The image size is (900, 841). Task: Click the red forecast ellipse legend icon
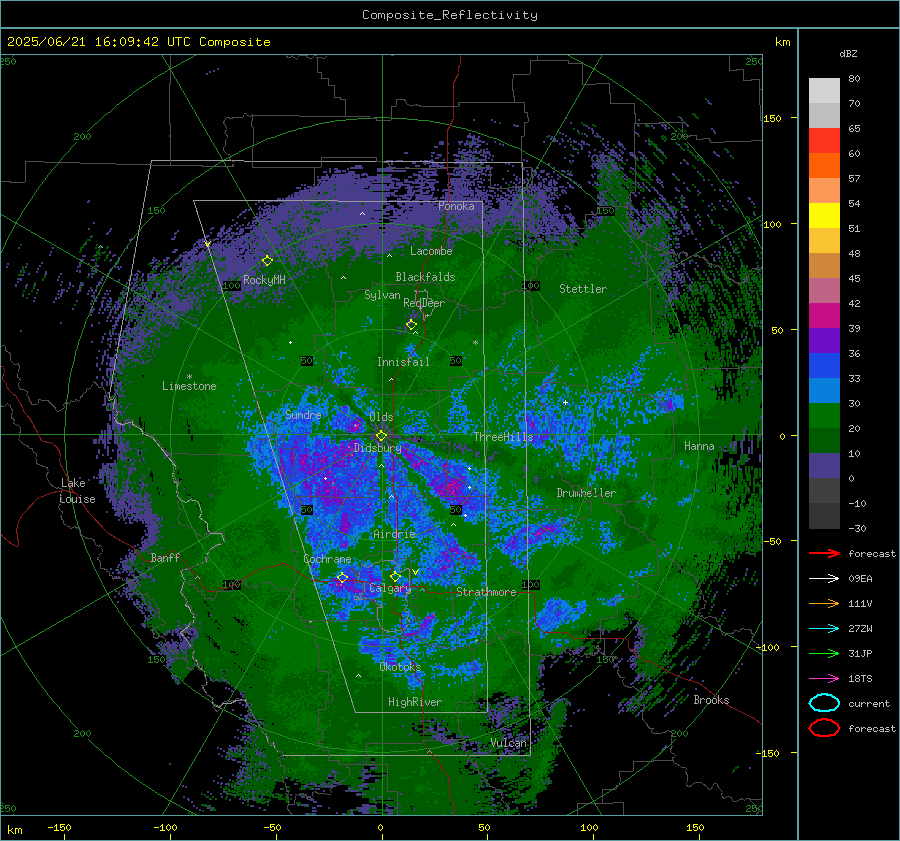(824, 728)
